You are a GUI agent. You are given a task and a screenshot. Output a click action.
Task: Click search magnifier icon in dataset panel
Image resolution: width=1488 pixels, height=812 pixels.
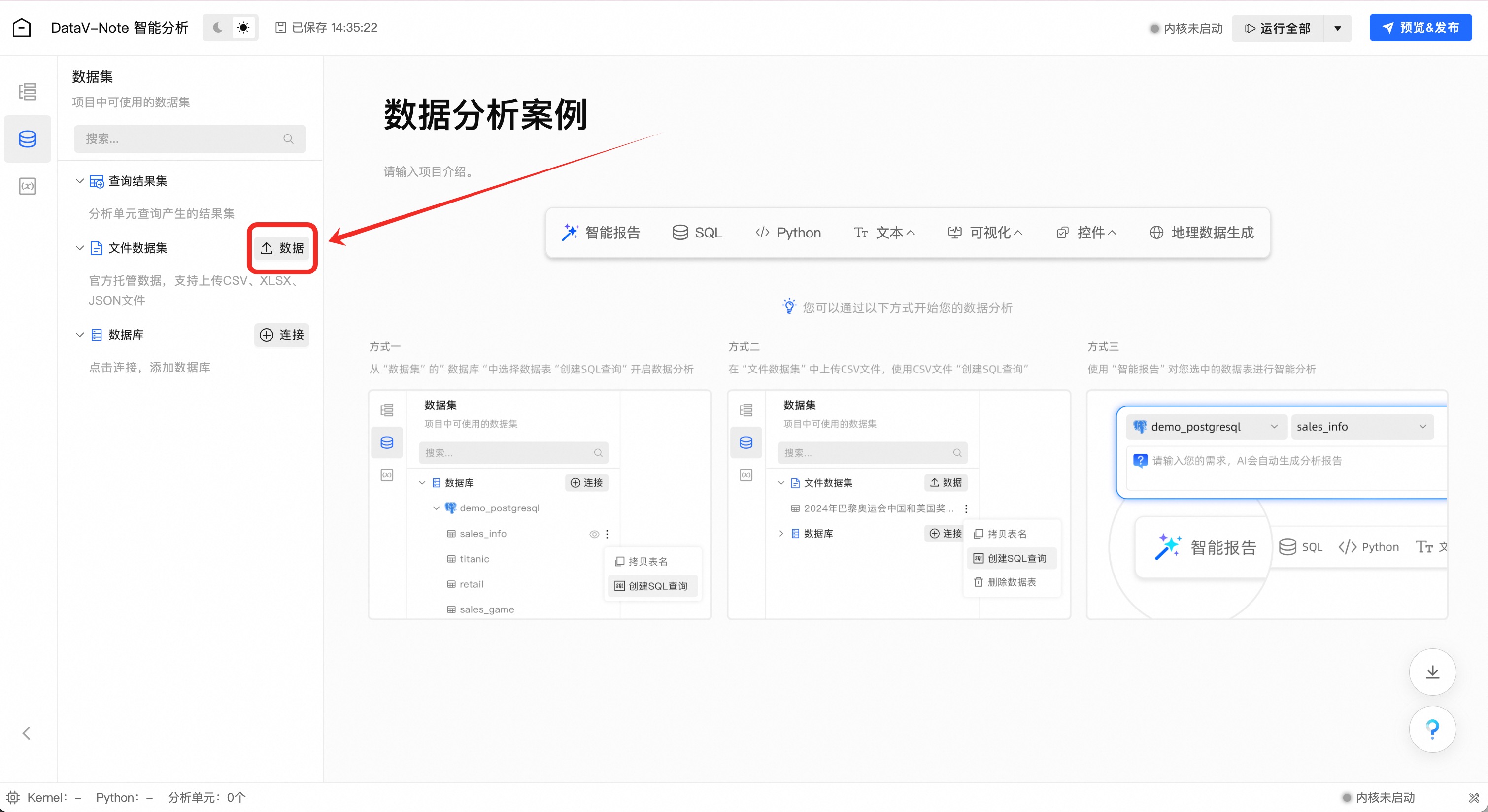click(288, 138)
